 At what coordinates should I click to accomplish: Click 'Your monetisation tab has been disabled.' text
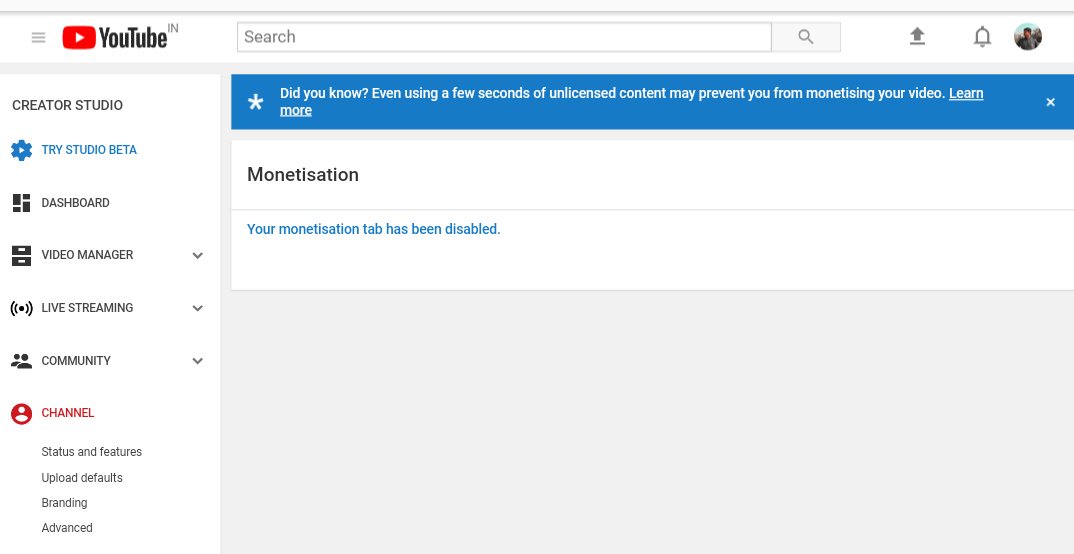(x=374, y=229)
